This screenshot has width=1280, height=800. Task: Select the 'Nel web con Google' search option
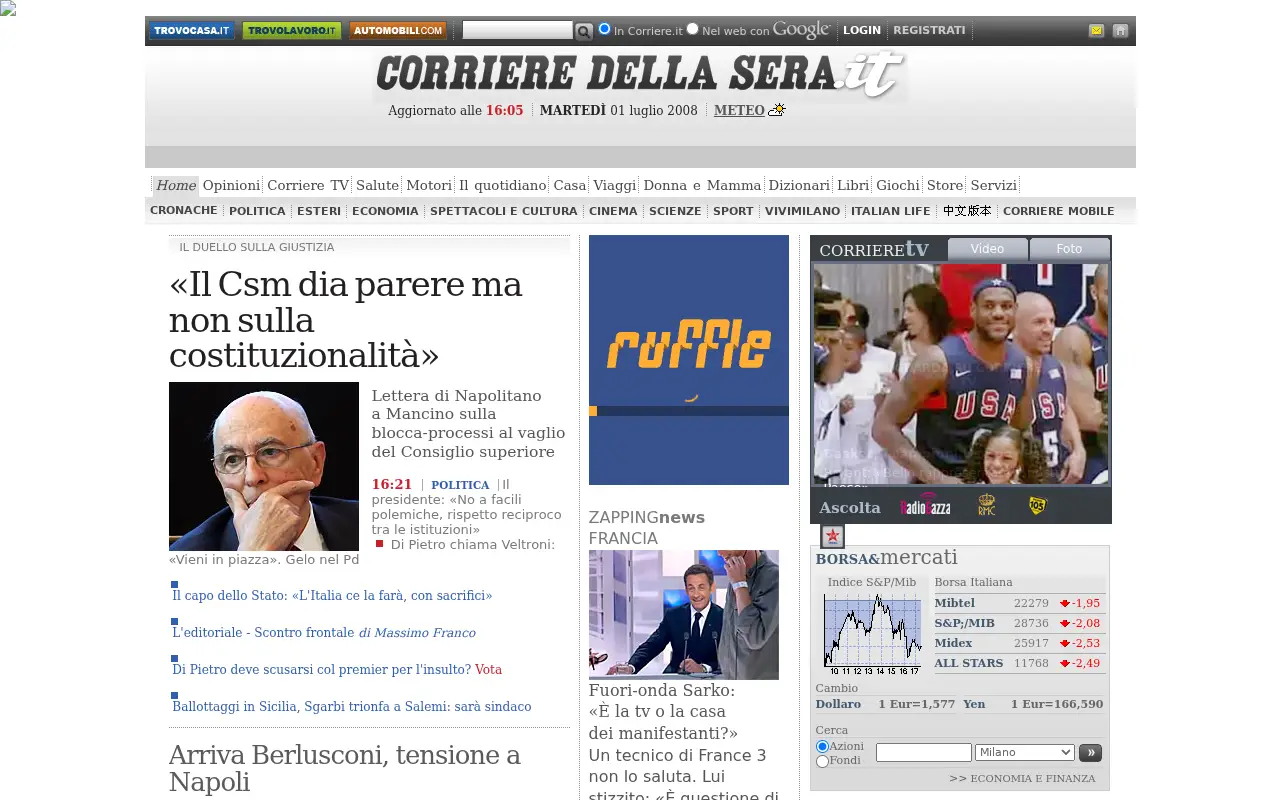pos(692,28)
